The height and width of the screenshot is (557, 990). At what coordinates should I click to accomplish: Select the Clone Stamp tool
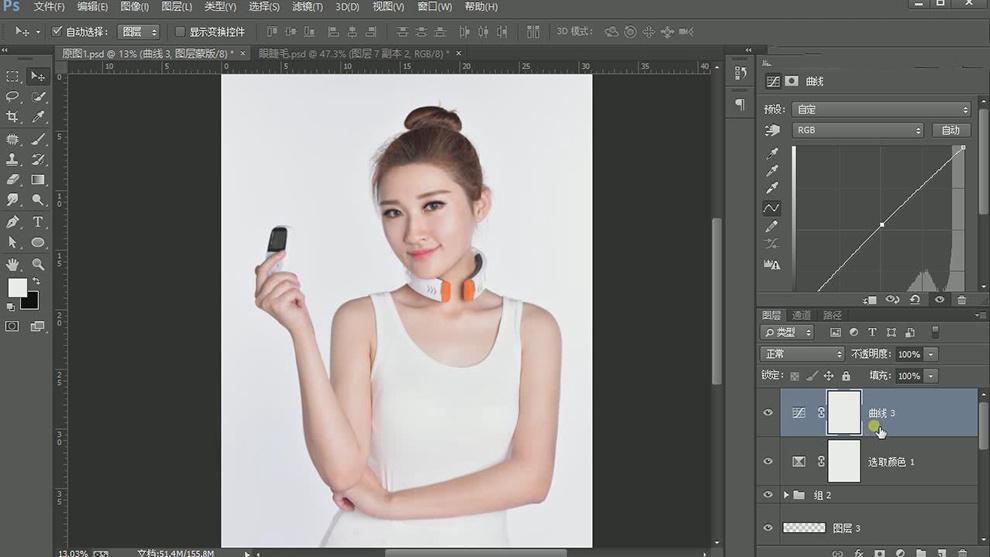pos(13,160)
